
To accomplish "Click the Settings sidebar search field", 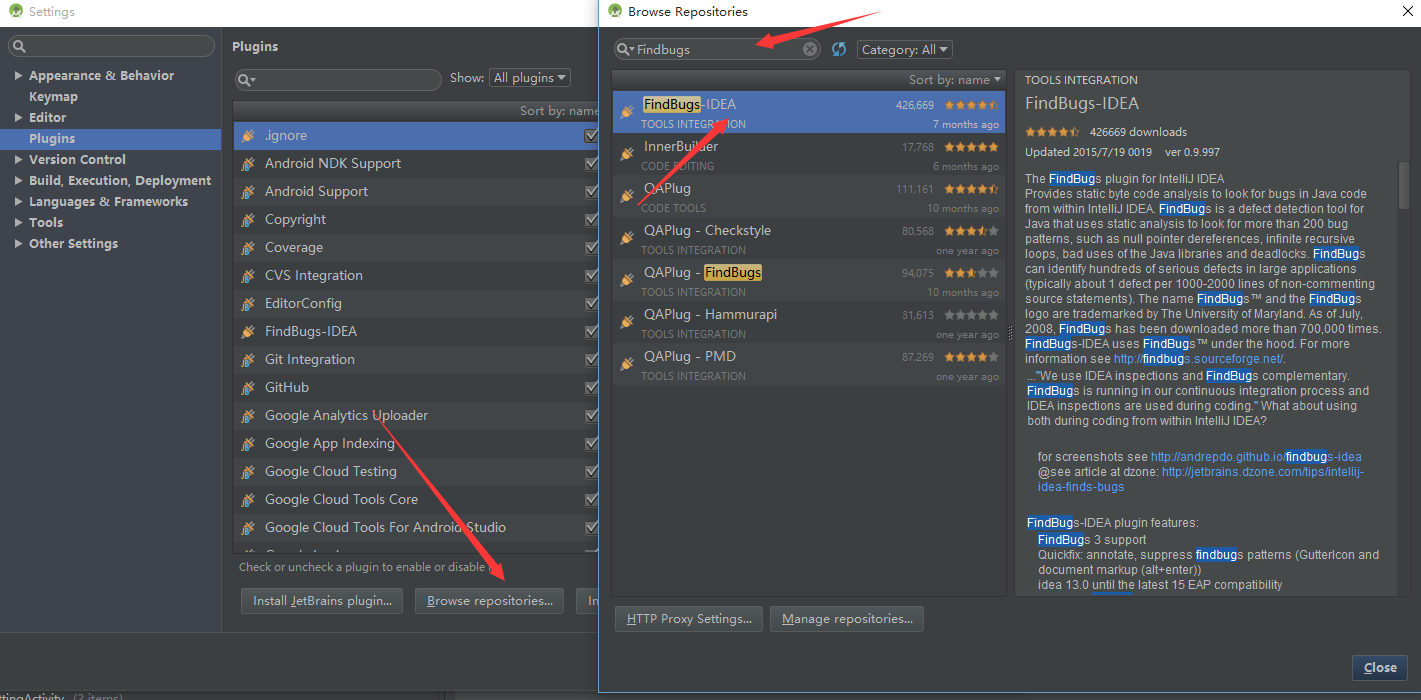I will pyautogui.click(x=111, y=46).
